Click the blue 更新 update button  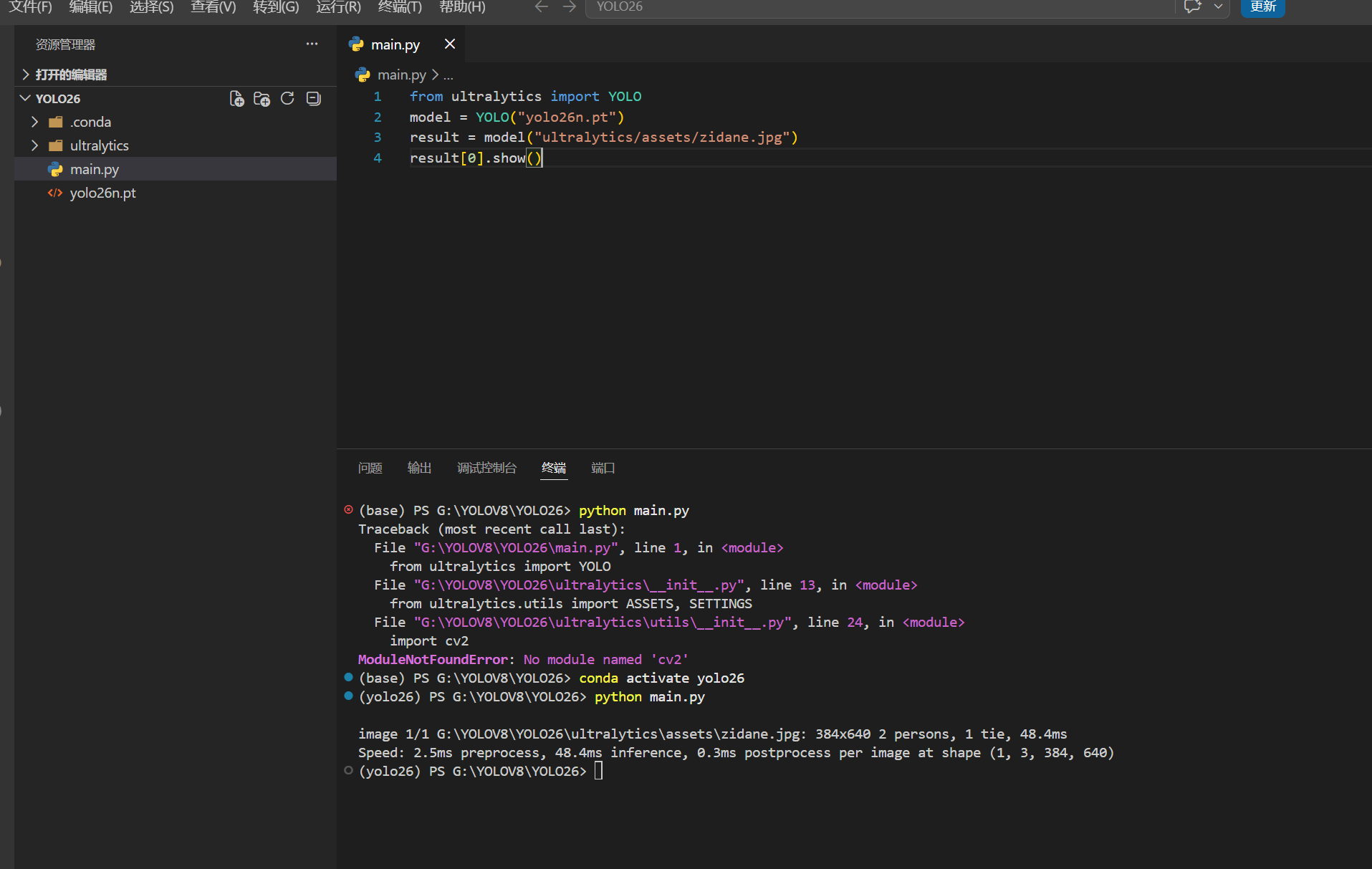click(1262, 7)
